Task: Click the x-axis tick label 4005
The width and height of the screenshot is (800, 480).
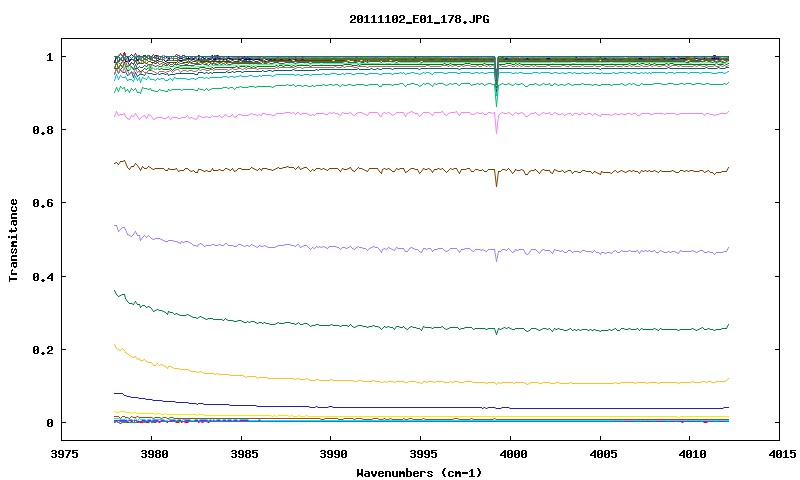Action: (x=603, y=454)
